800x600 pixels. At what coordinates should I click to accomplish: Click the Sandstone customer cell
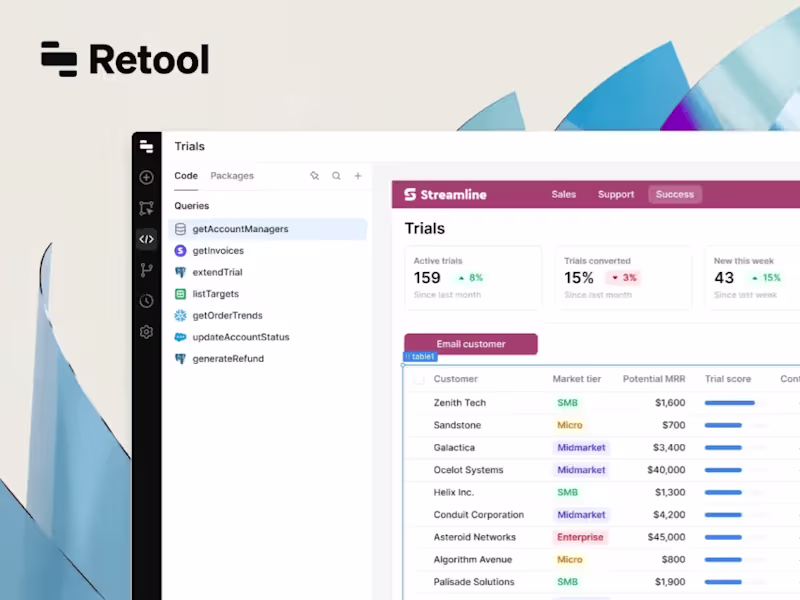point(457,426)
